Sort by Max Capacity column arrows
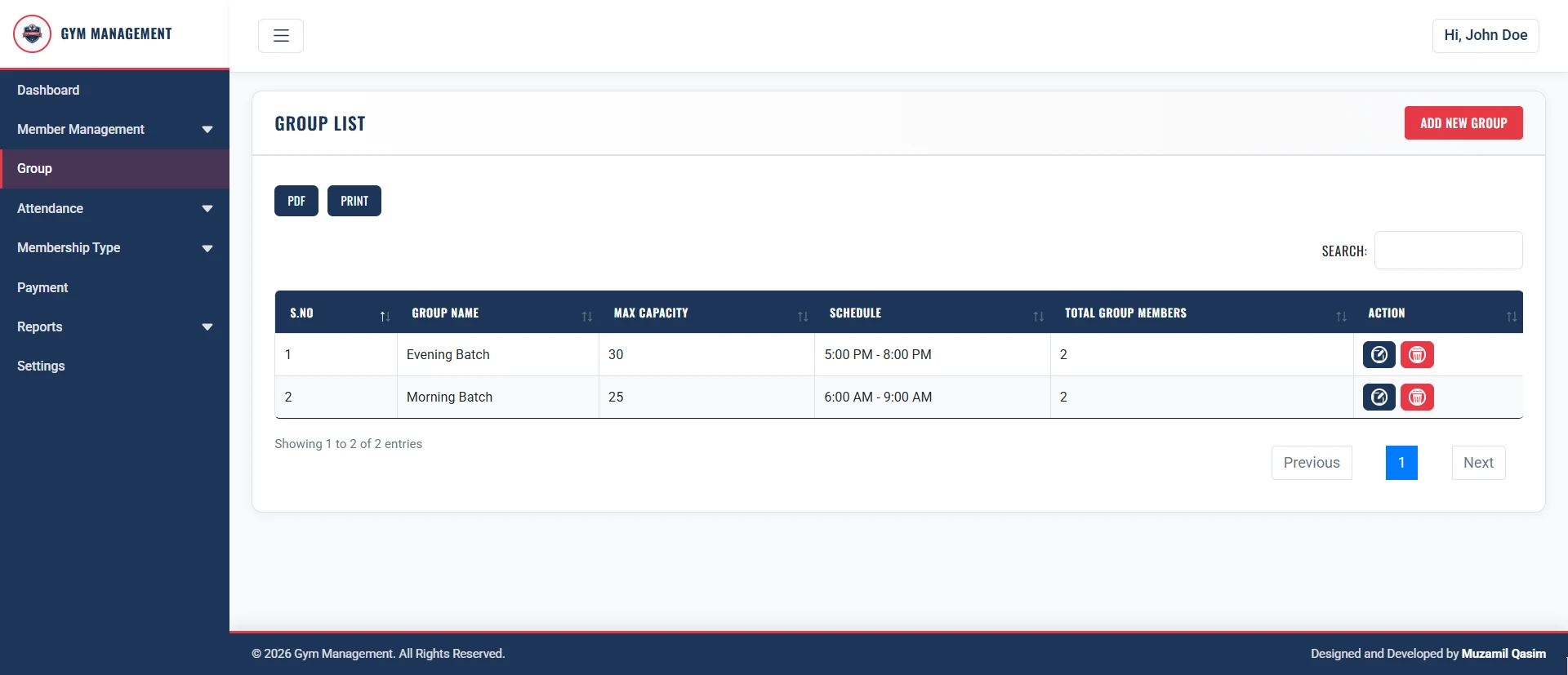The image size is (1568, 675). point(803,317)
